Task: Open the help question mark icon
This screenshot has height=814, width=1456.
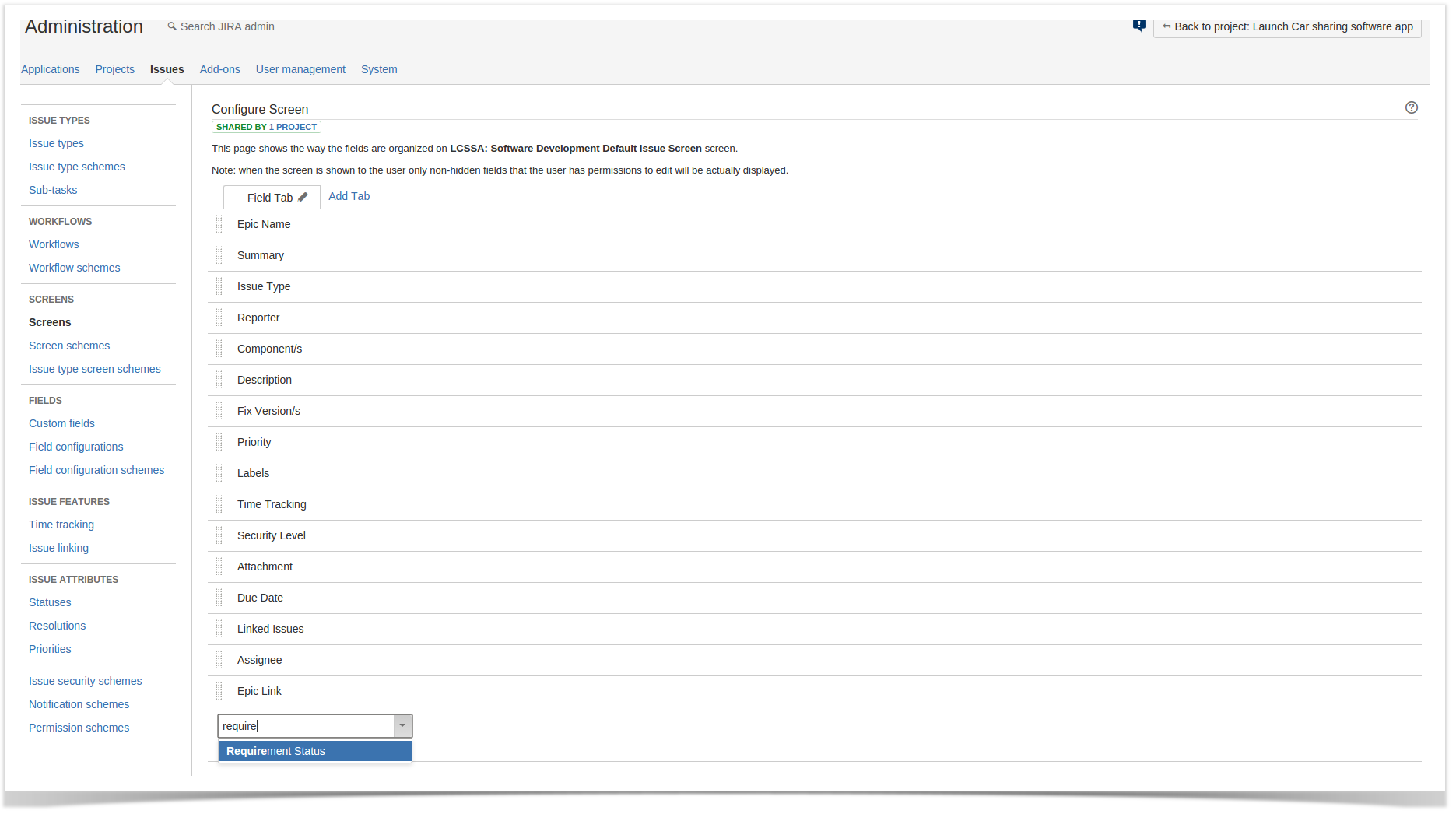Action: click(x=1411, y=107)
